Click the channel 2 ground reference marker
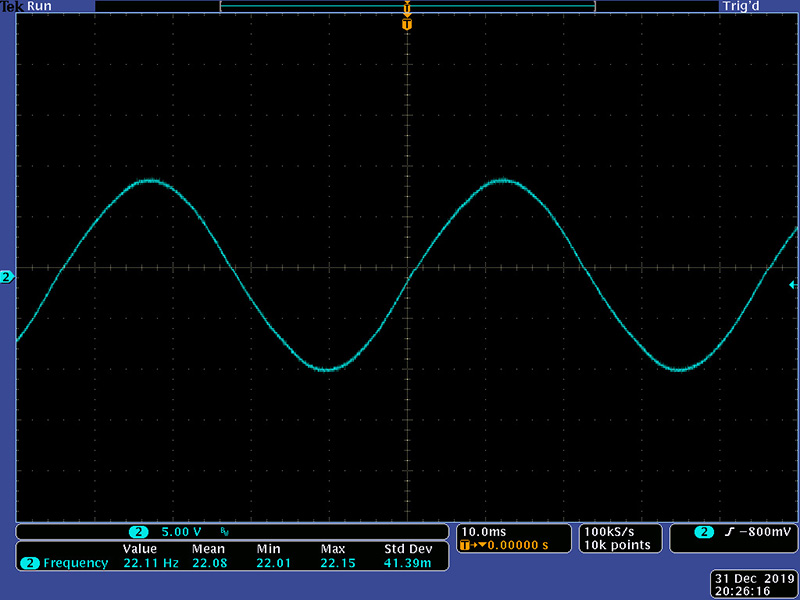The width and height of the screenshot is (800, 600). (7, 277)
